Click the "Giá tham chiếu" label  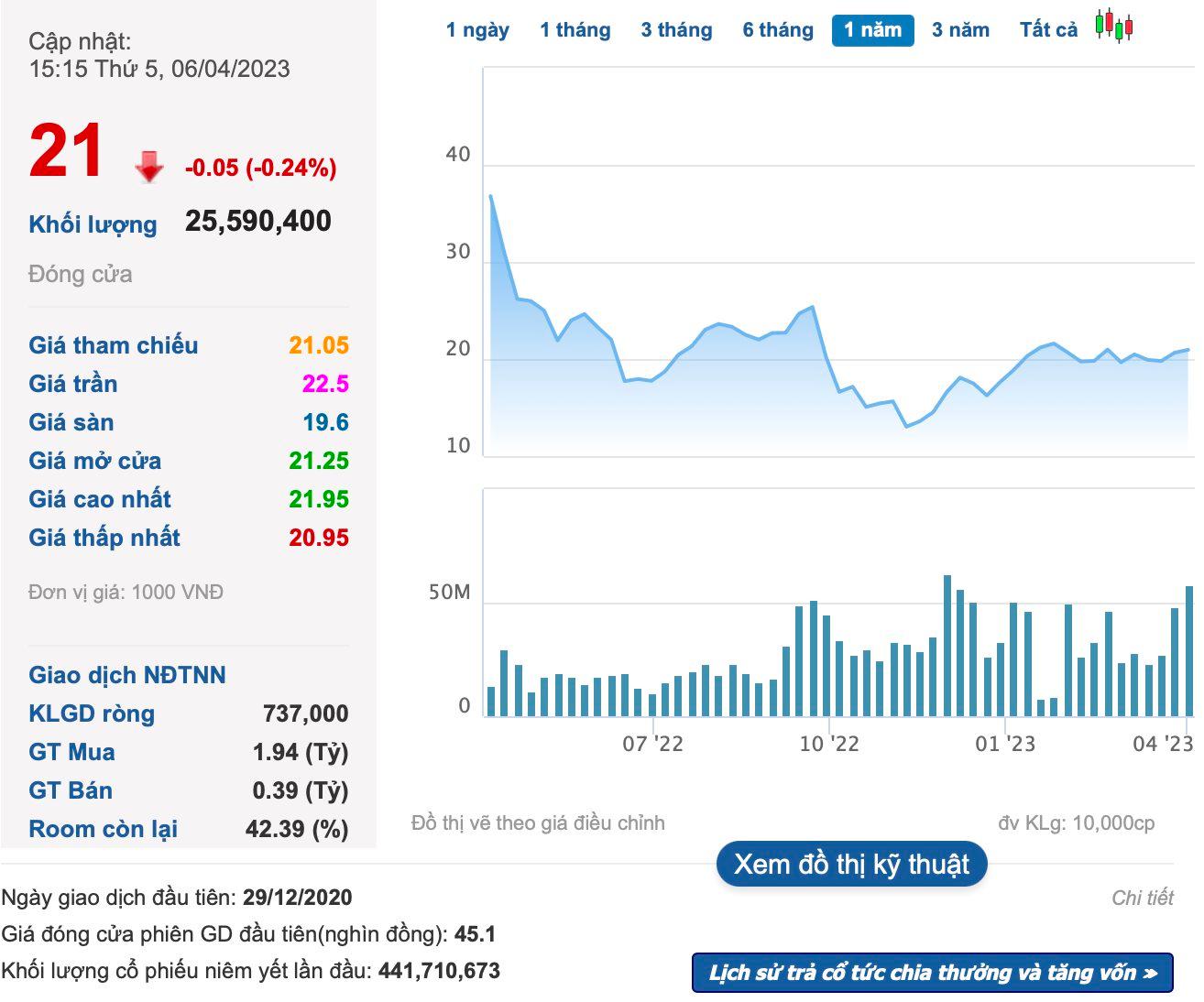114,345
